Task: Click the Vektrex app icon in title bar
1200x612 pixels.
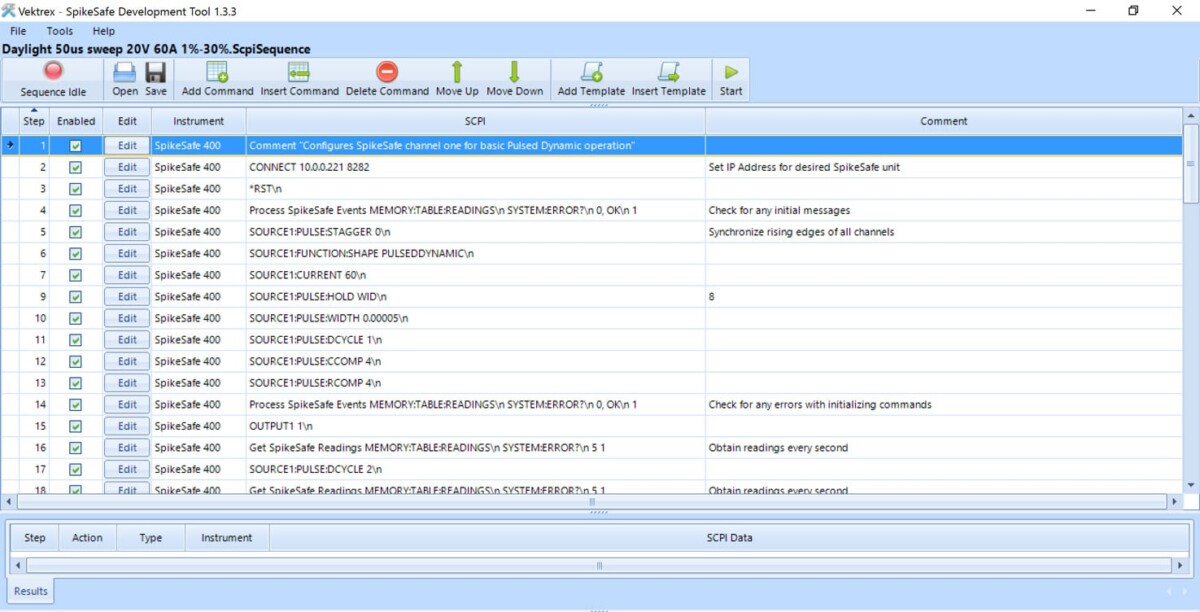Action: pos(9,10)
